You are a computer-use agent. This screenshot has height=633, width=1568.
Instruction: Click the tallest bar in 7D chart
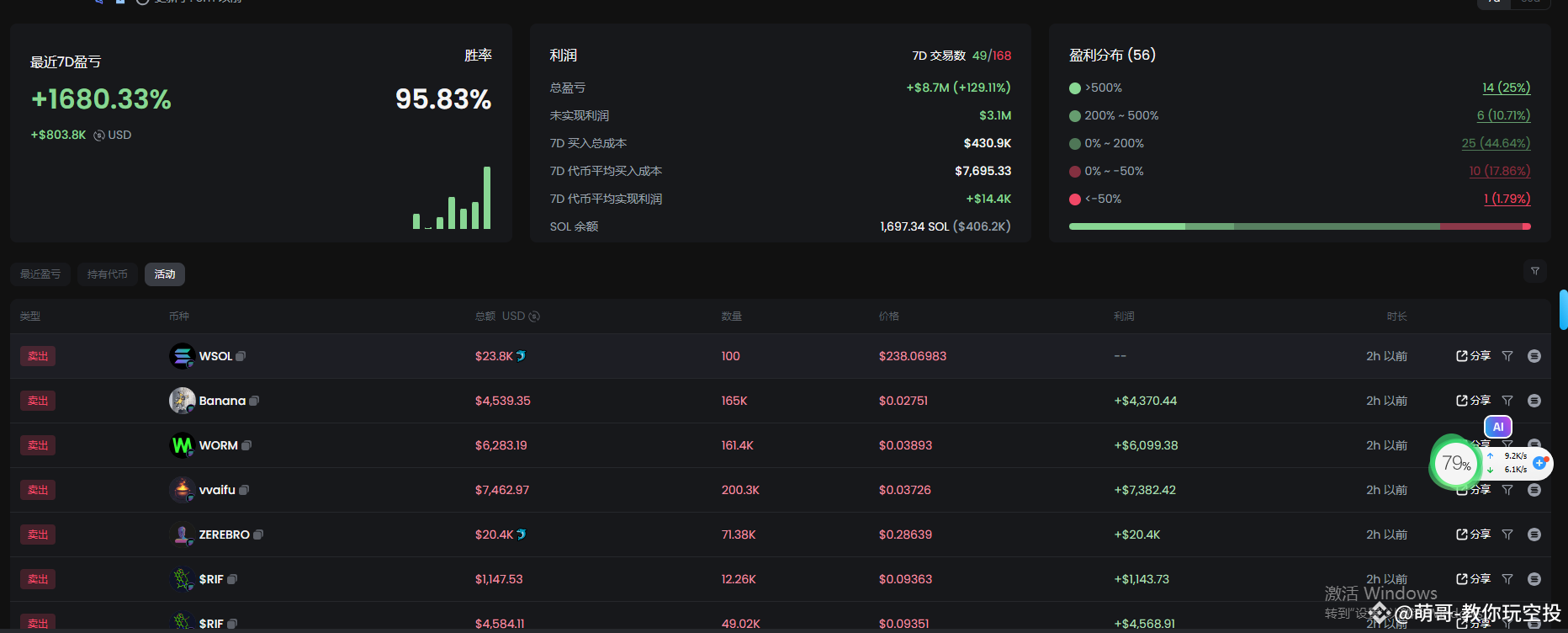[x=487, y=198]
